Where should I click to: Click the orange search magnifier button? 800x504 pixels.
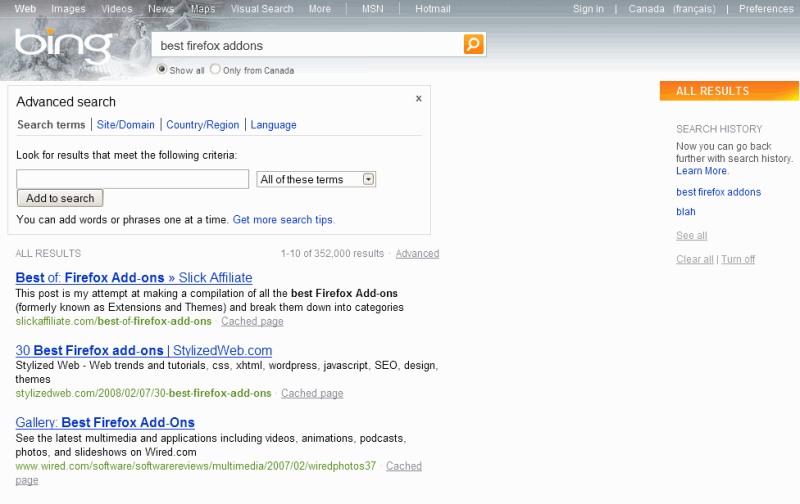point(473,44)
